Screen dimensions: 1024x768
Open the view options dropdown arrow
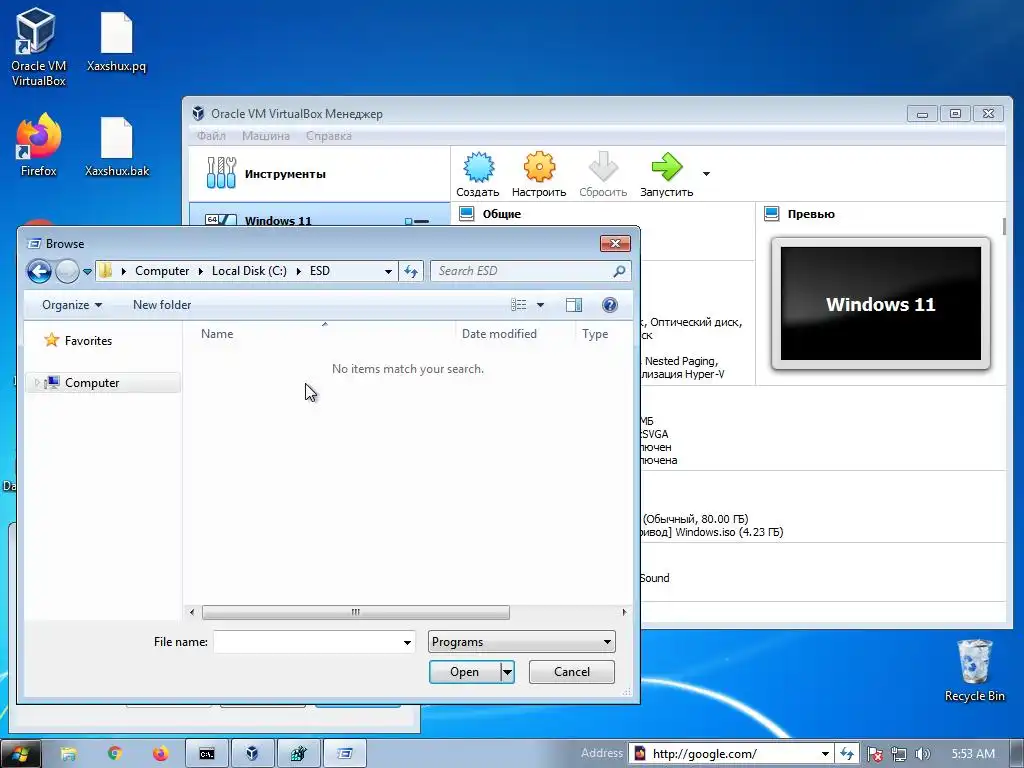(x=540, y=305)
